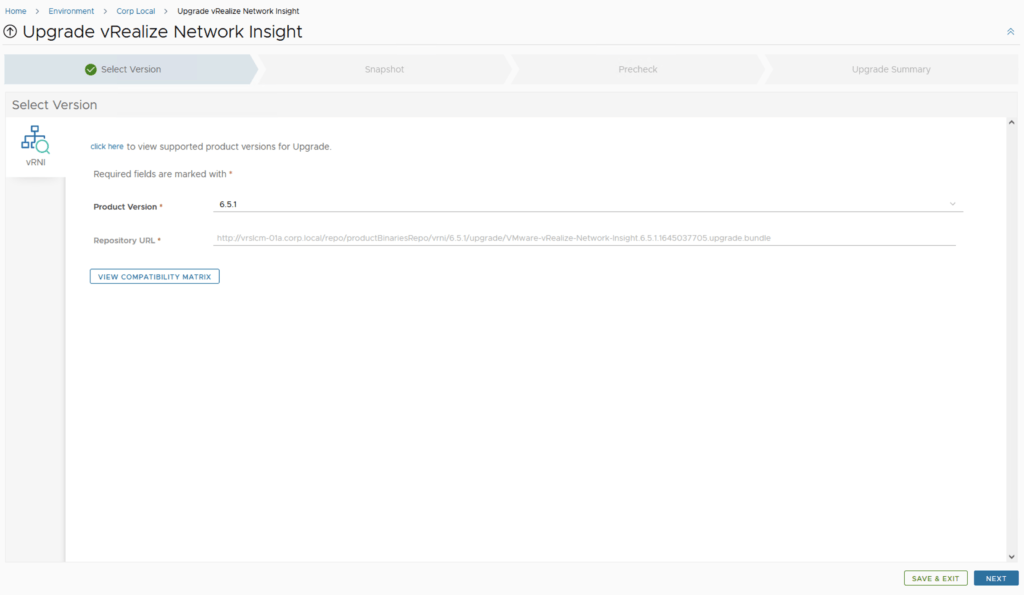
Task: Go to the Snapshot wizard step
Action: (384, 70)
